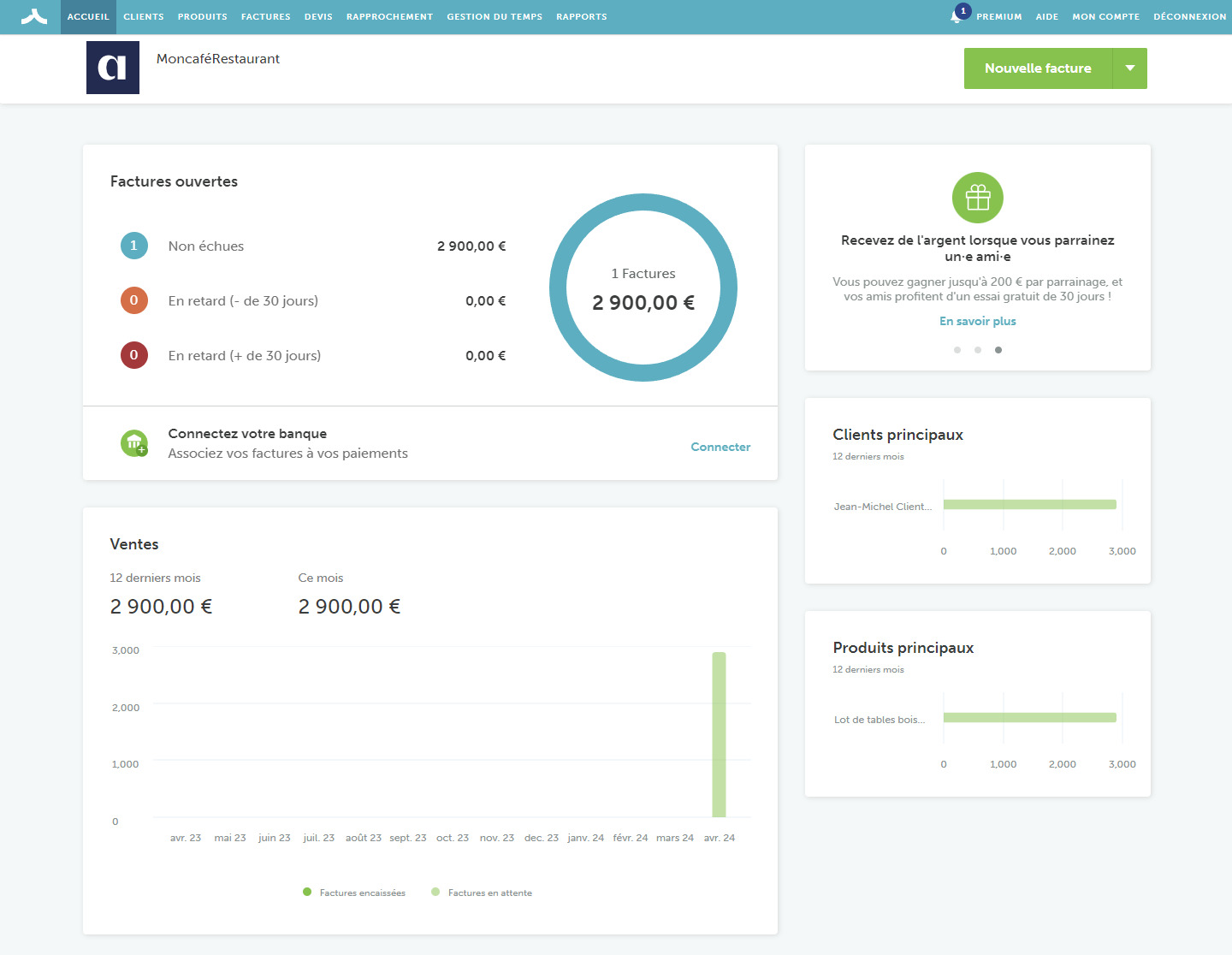The height and width of the screenshot is (955, 1232).
Task: Click the Jean-Michel Client bar
Action: click(1030, 505)
